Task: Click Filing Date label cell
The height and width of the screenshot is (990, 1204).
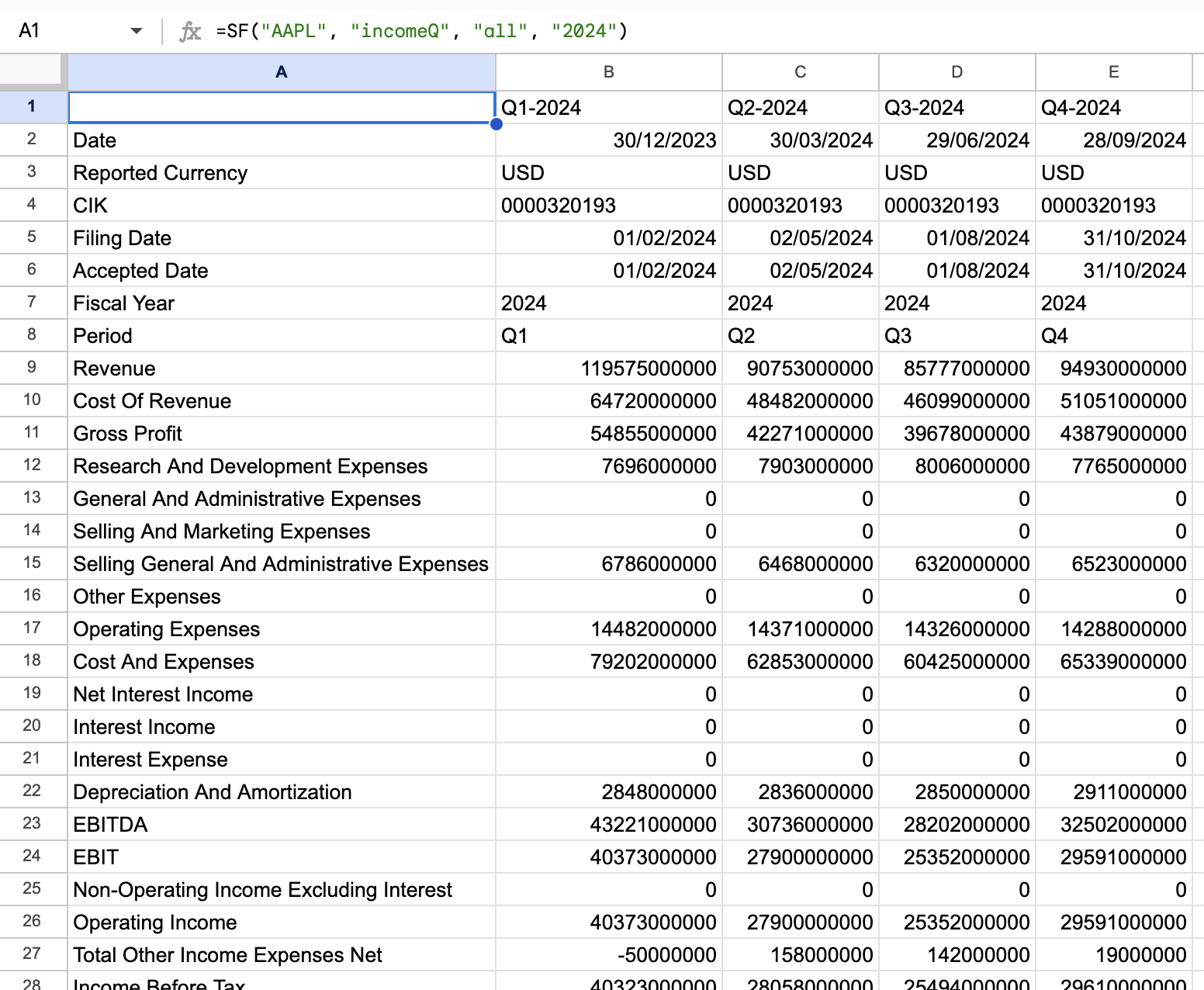Action: [282, 238]
